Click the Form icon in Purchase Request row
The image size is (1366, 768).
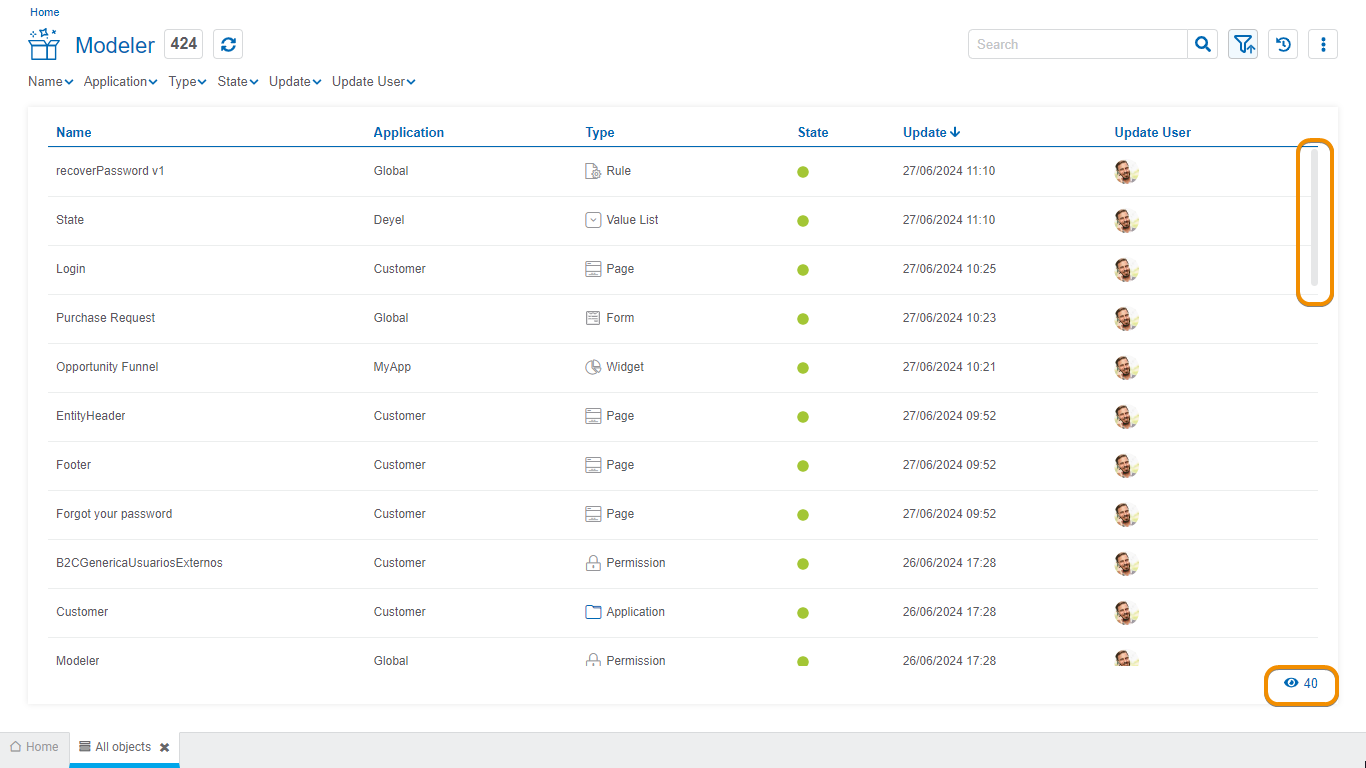click(x=593, y=318)
